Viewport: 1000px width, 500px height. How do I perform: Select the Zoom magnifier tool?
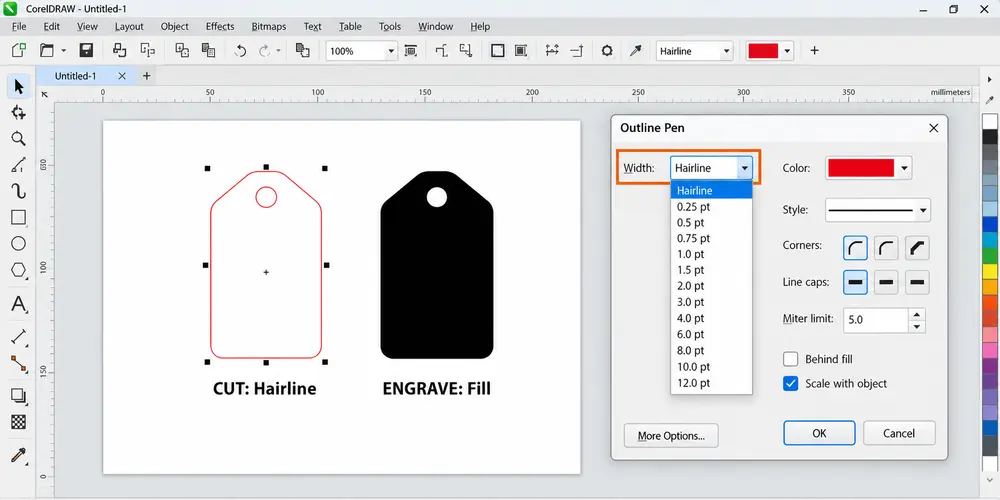click(18, 138)
